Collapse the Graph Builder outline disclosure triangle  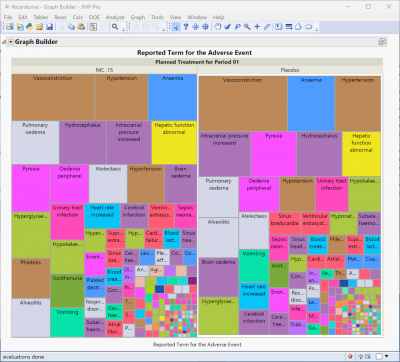pyautogui.click(x=4, y=42)
